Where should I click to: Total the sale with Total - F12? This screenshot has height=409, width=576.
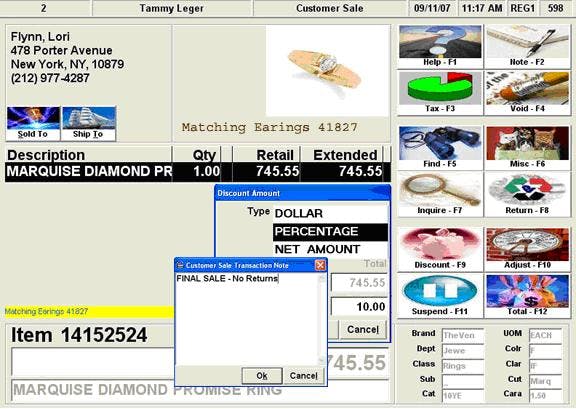(528, 296)
